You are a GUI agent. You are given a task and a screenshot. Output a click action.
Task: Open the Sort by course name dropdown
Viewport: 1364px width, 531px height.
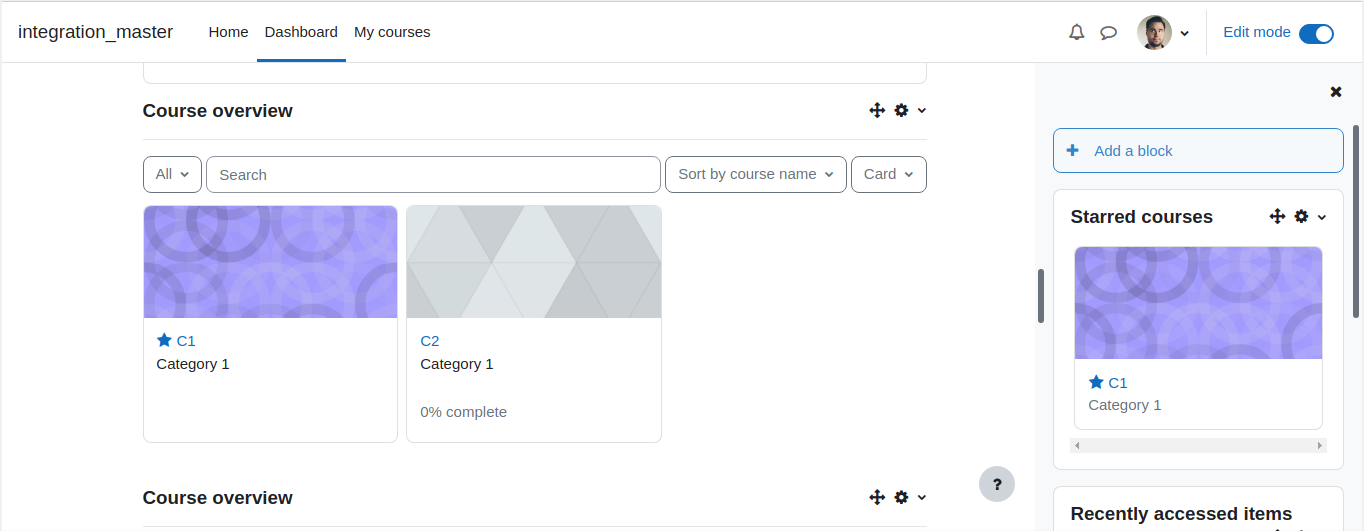(756, 174)
